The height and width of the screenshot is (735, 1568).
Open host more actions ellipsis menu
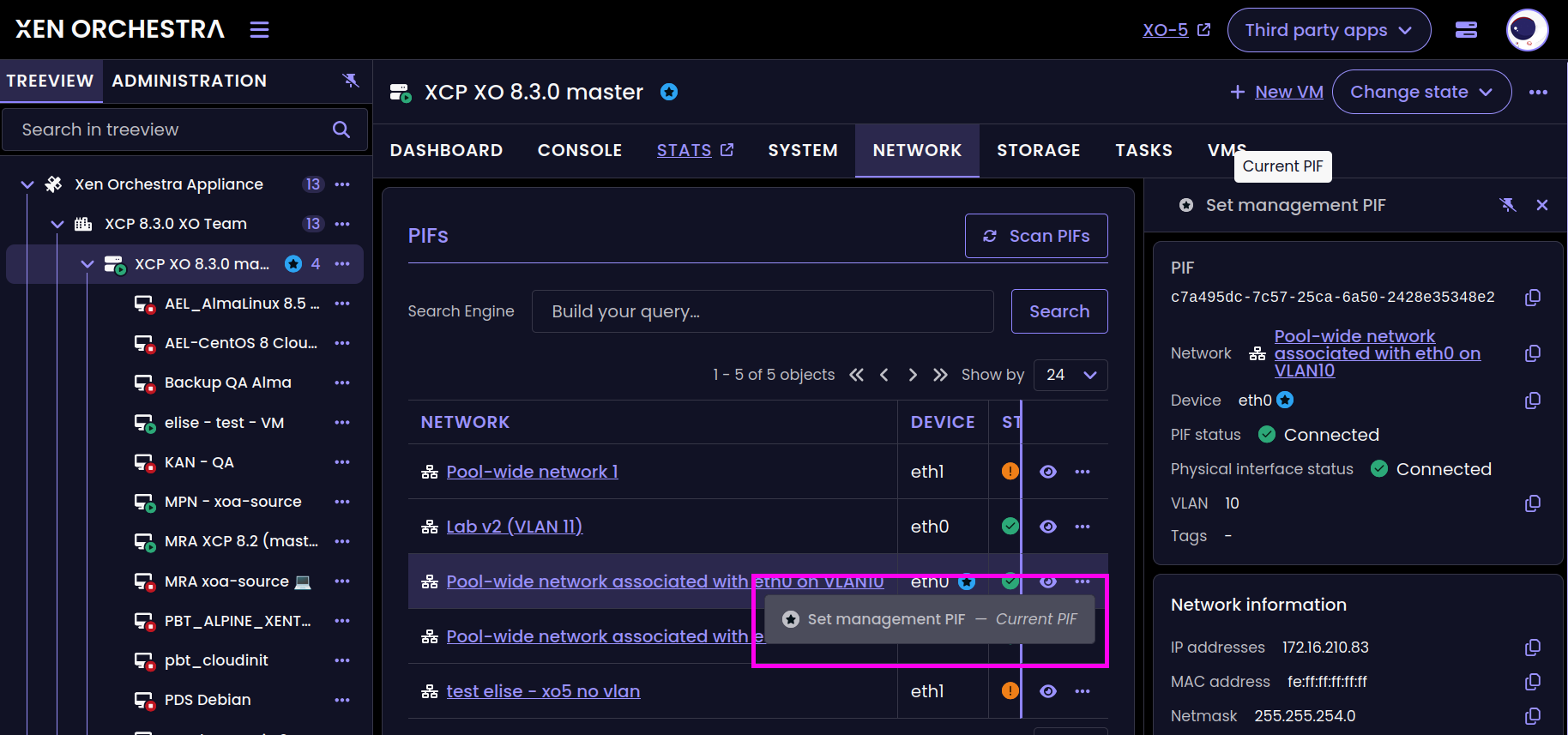point(1538,92)
